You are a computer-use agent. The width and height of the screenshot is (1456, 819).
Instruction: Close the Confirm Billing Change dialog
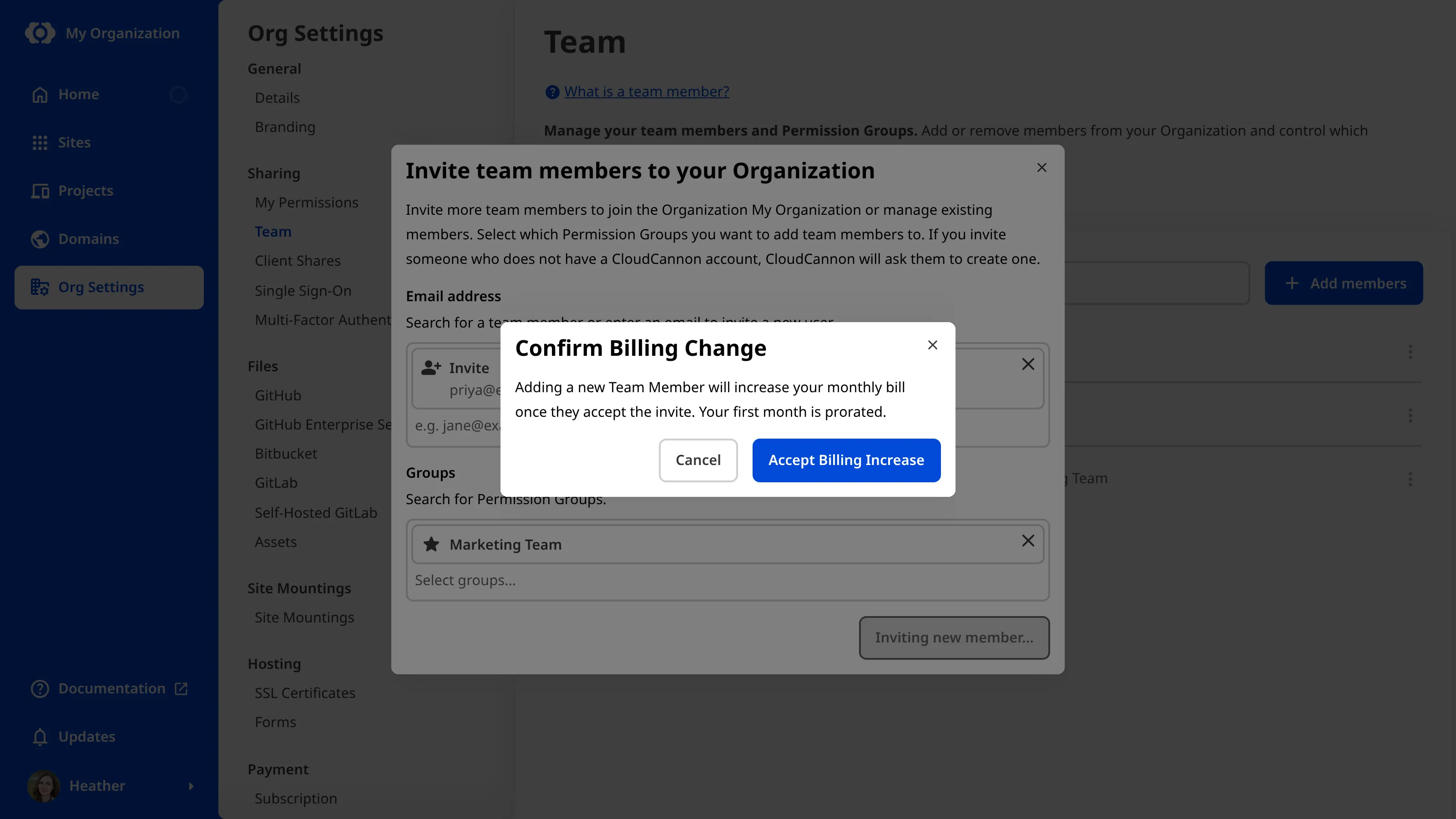click(x=933, y=345)
